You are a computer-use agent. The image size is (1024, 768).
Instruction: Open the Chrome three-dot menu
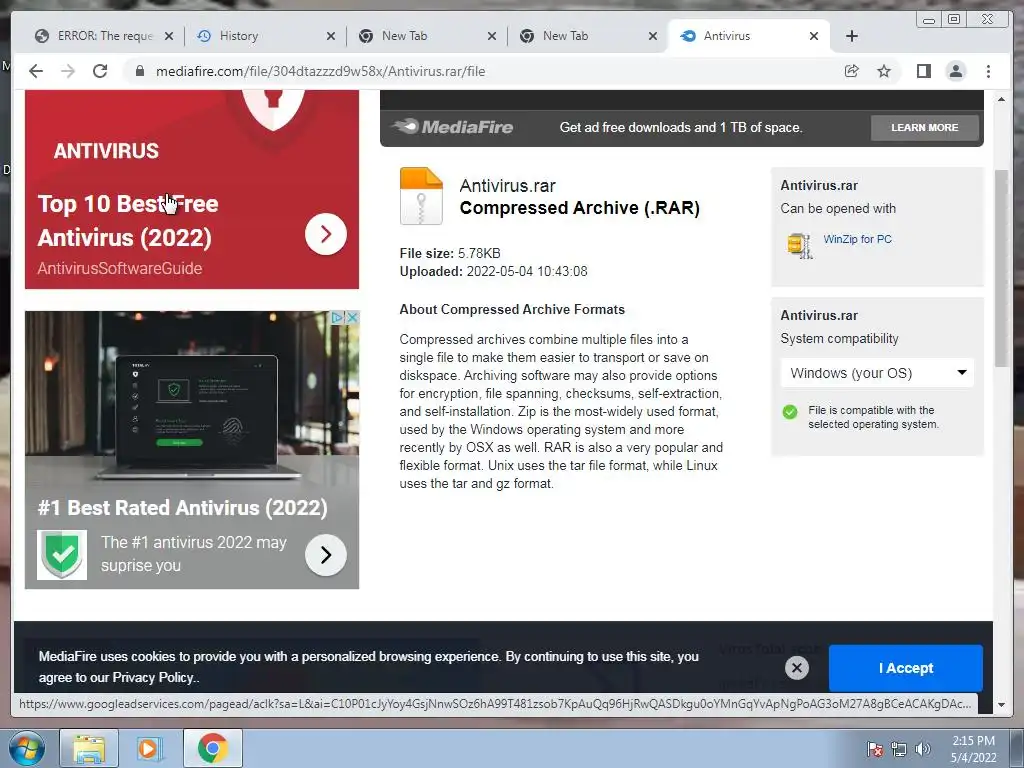click(988, 71)
